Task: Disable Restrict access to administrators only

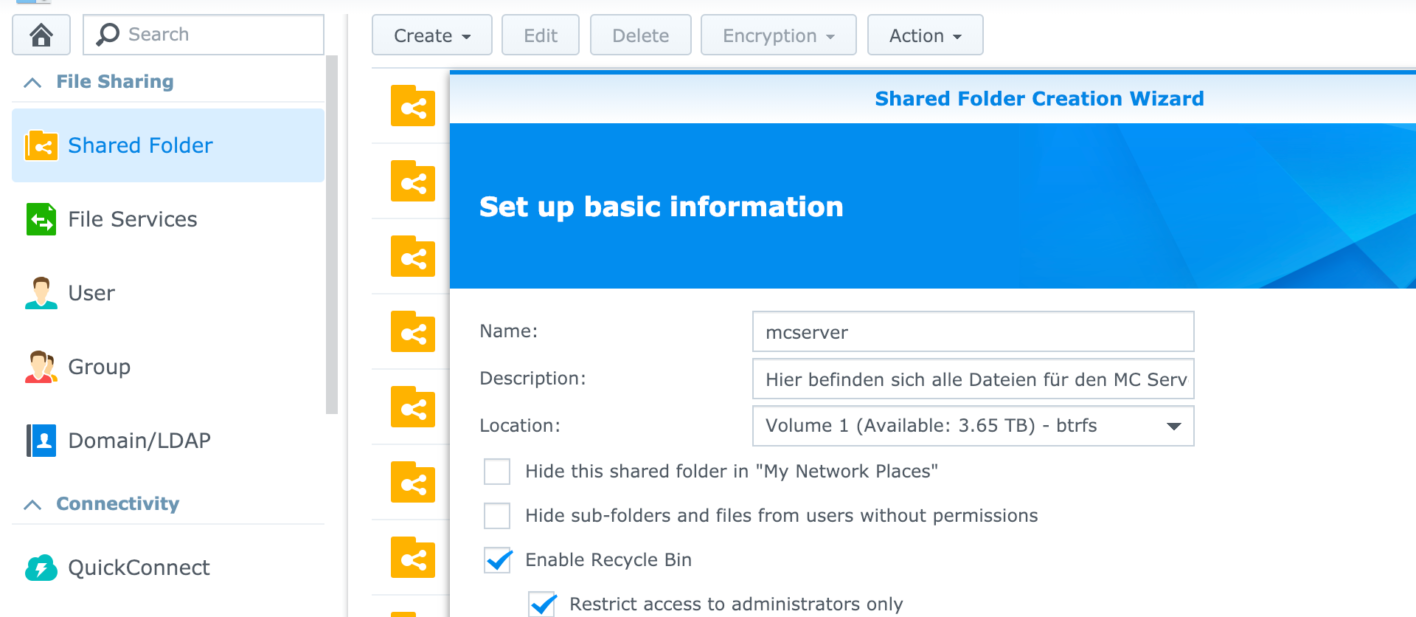Action: pos(541,604)
